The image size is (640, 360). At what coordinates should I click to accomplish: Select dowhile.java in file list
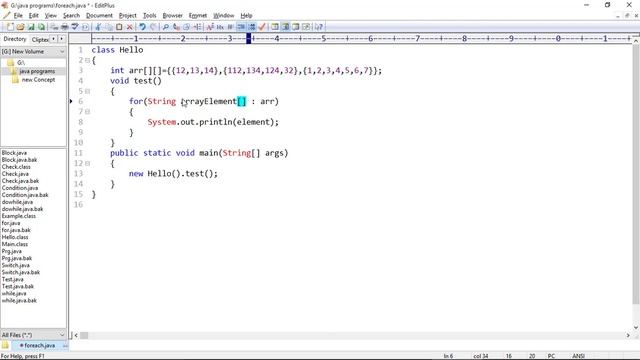click(17, 202)
